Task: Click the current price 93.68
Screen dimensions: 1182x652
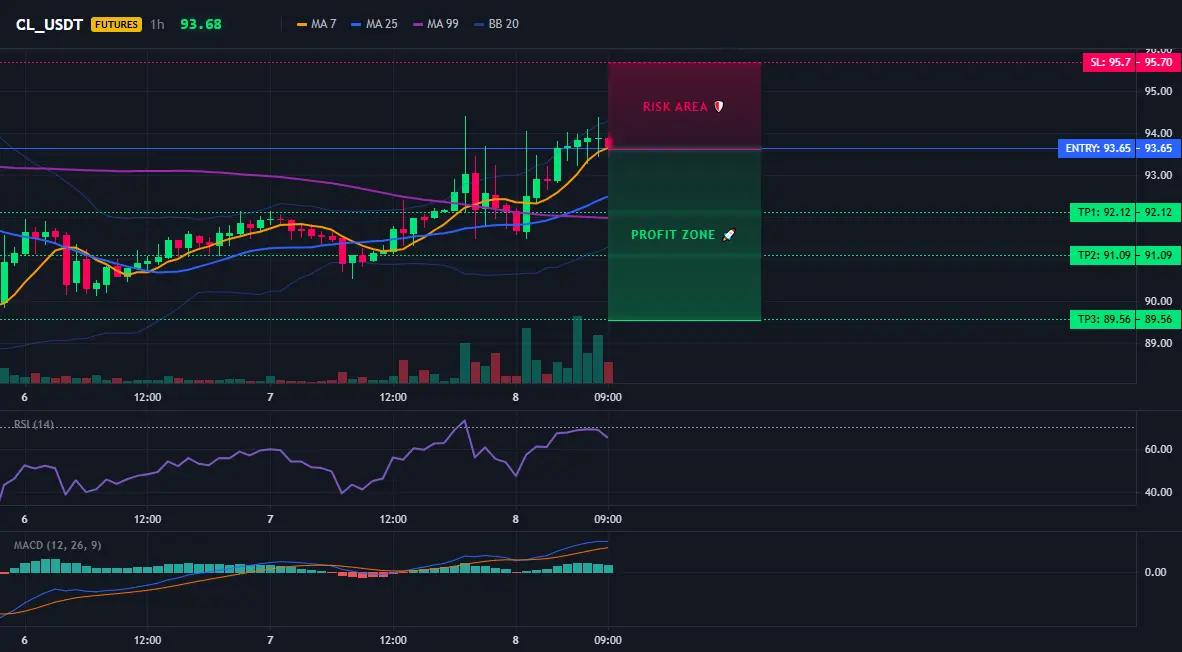Action: 201,24
